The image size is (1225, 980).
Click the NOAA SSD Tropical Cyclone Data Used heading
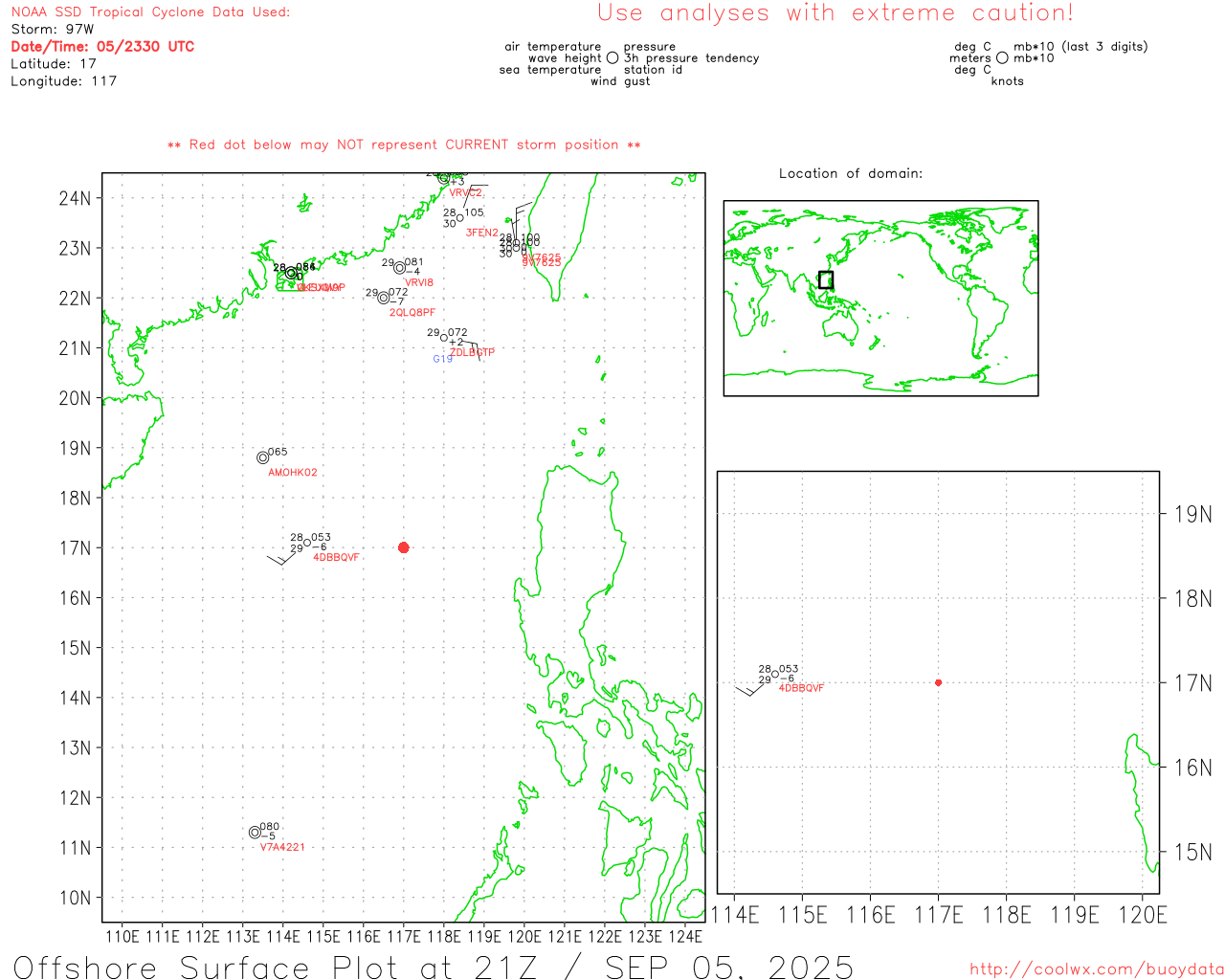[x=150, y=12]
